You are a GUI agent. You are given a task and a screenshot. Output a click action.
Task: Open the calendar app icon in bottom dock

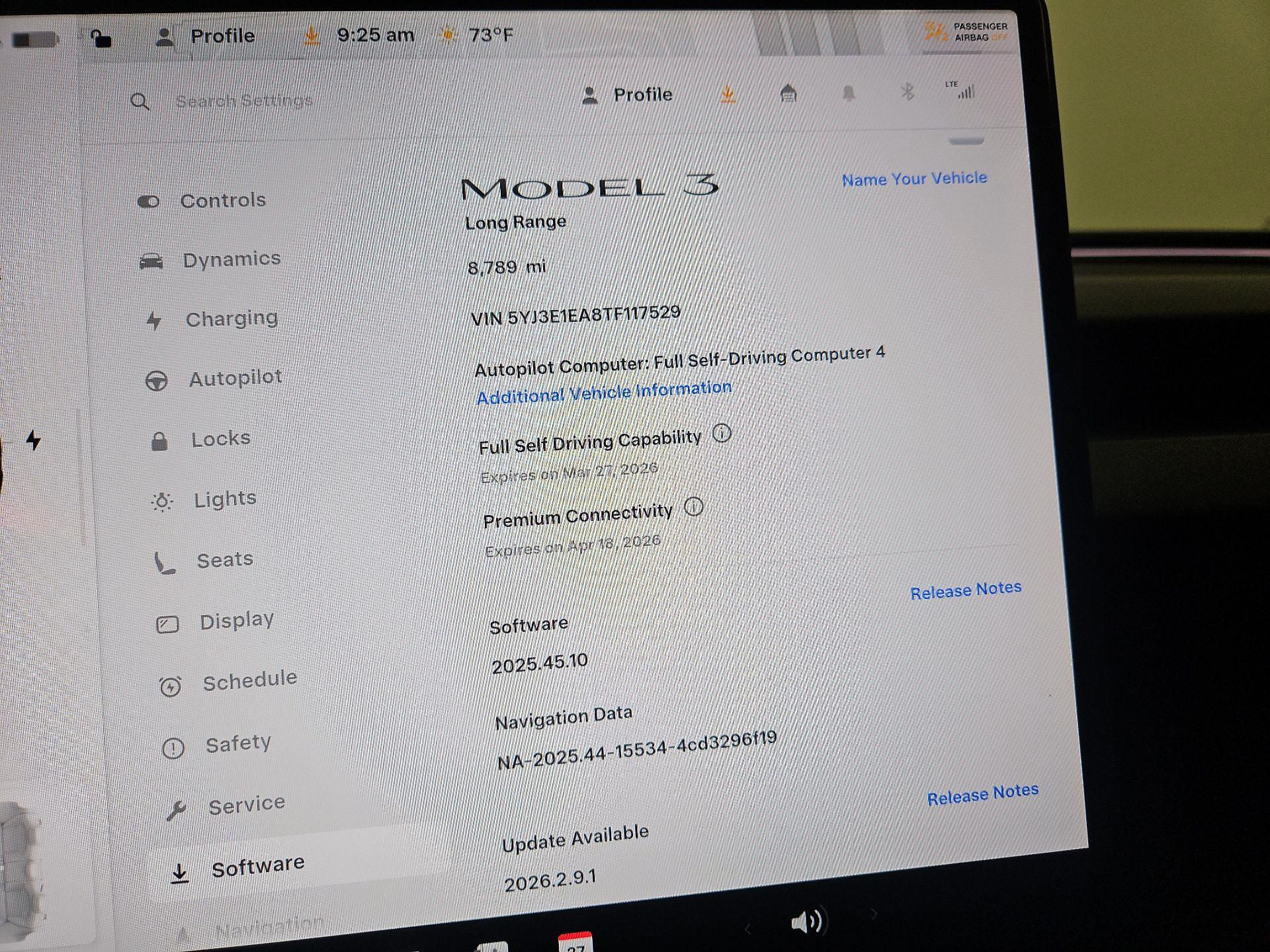(x=575, y=943)
